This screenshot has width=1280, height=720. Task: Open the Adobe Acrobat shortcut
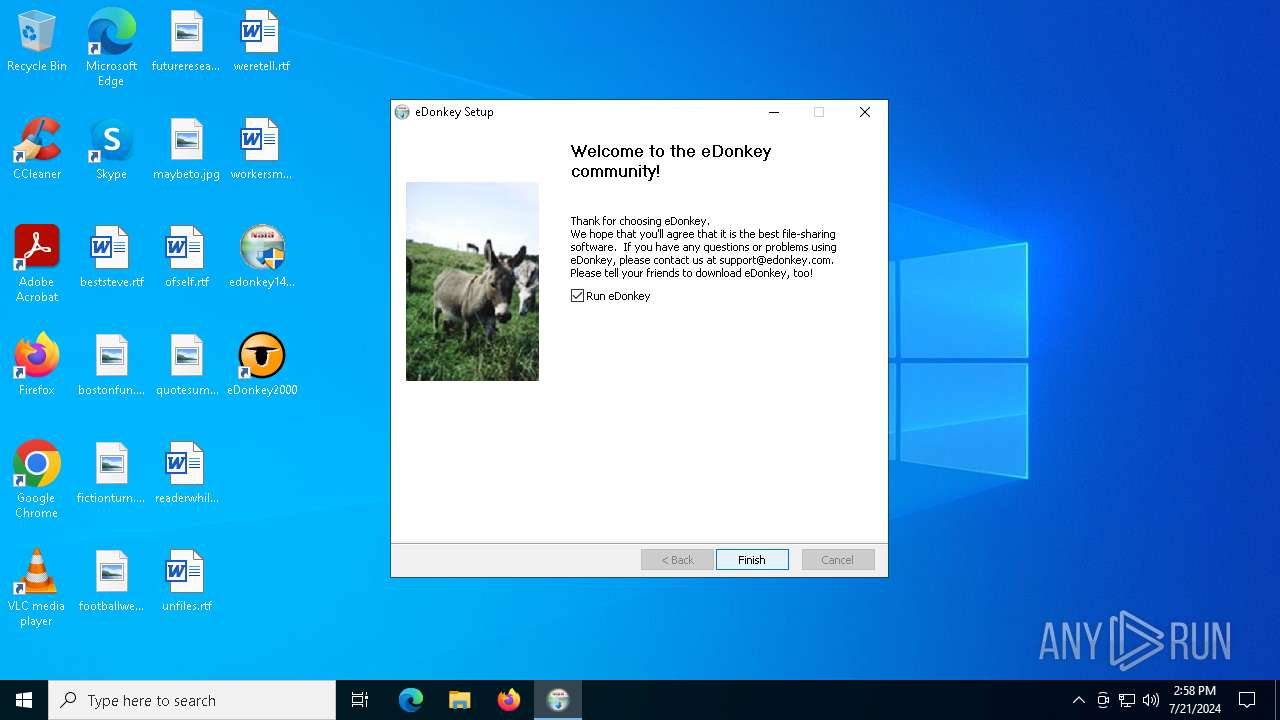coord(37,264)
